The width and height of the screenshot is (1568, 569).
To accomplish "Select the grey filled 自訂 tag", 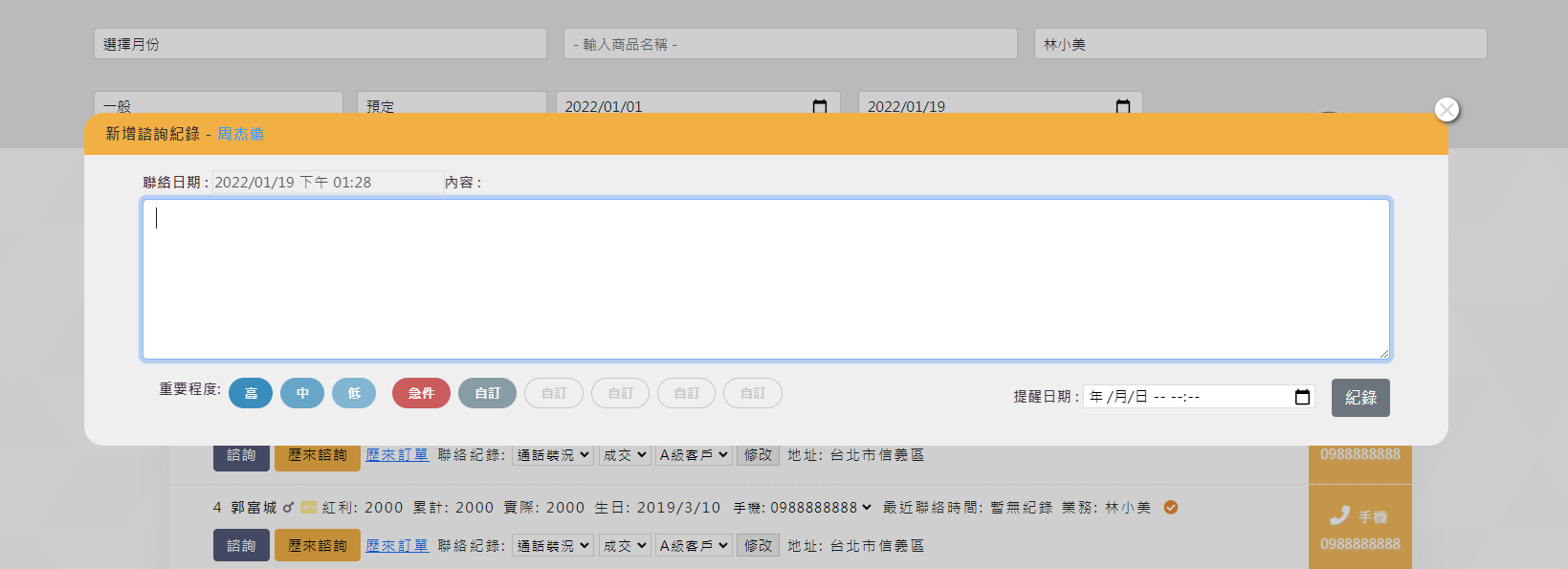I will (x=487, y=393).
